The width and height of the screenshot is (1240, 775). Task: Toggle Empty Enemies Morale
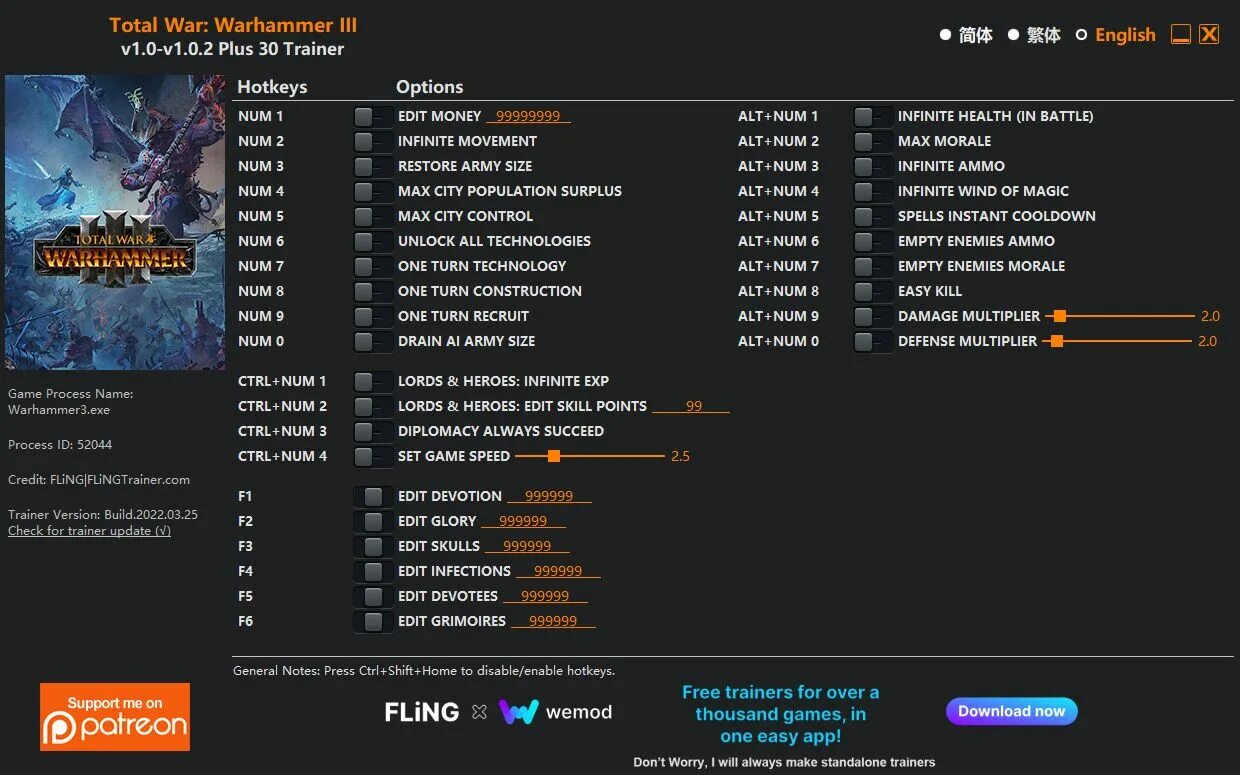coord(873,266)
